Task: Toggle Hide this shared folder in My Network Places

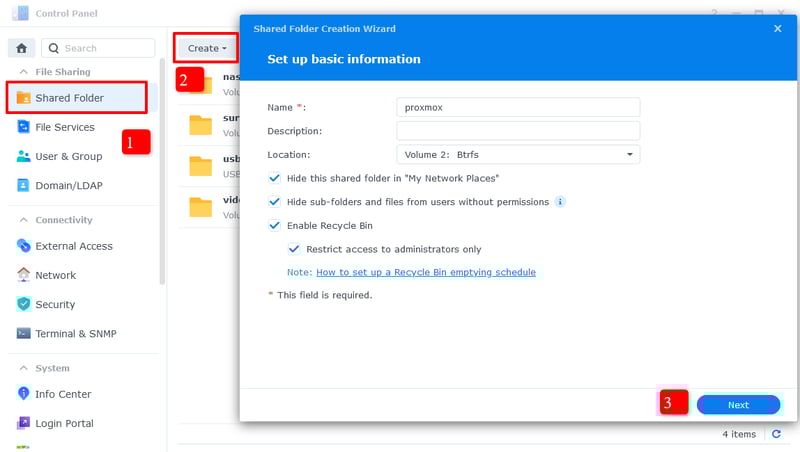Action: pos(275,178)
